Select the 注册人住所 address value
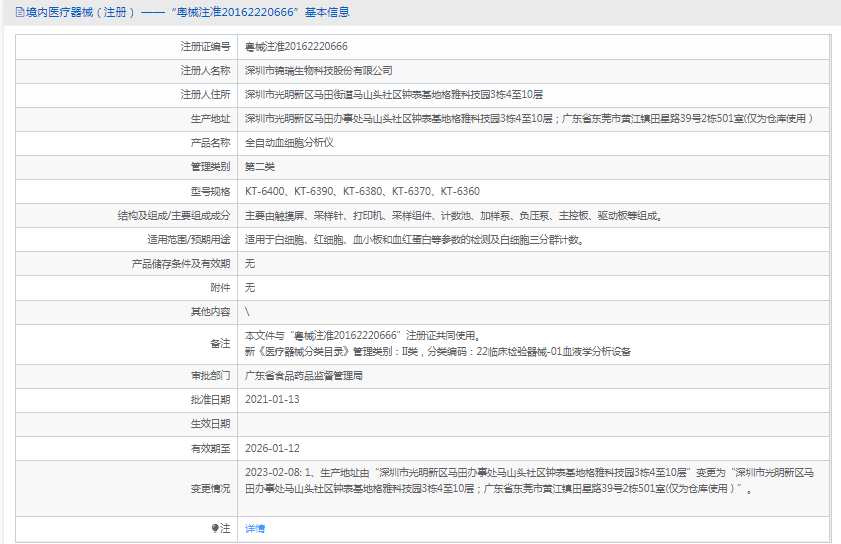The height and width of the screenshot is (544, 841). pyautogui.click(x=394, y=95)
